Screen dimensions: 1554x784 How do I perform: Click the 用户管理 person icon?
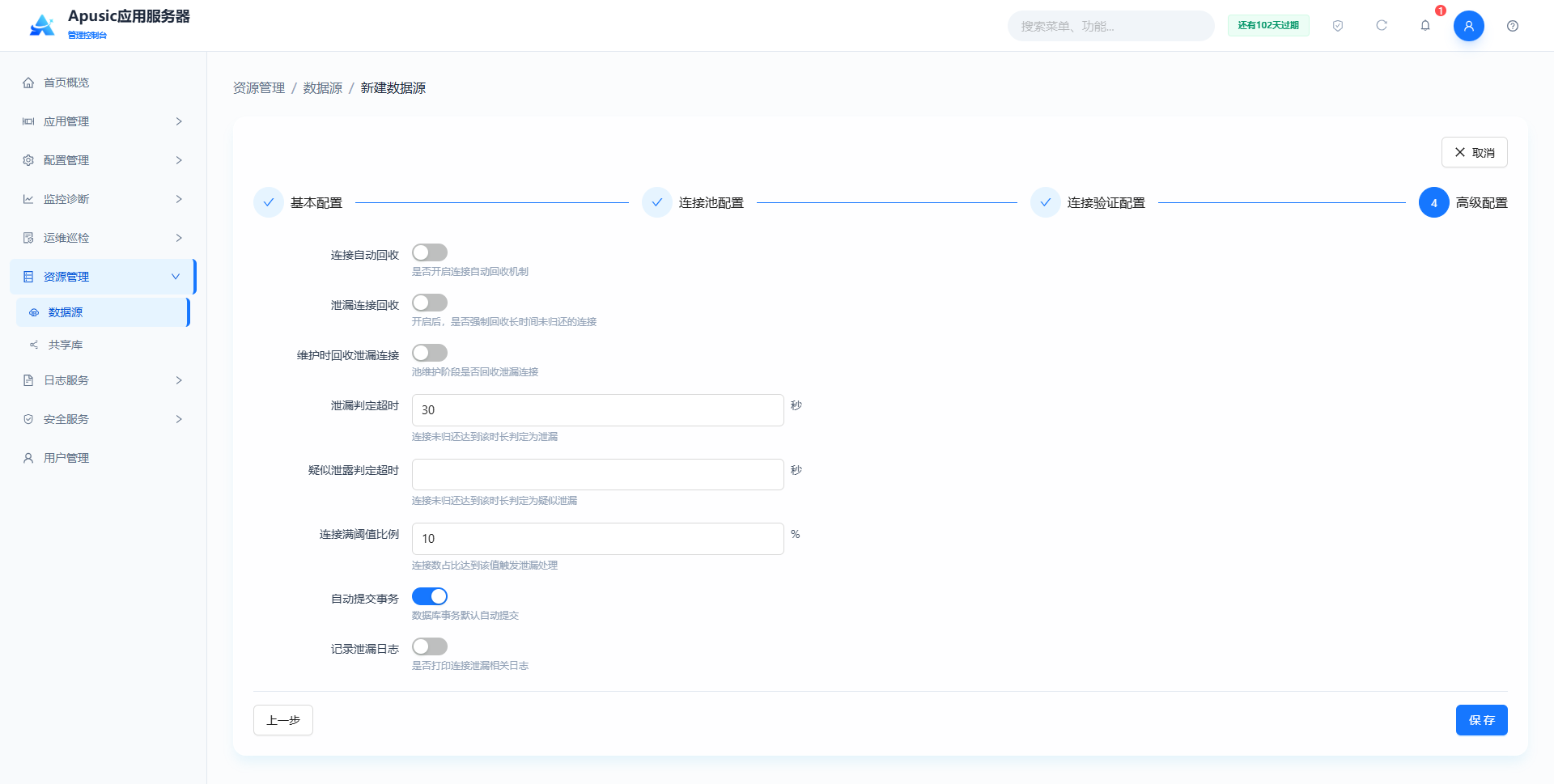[28, 458]
